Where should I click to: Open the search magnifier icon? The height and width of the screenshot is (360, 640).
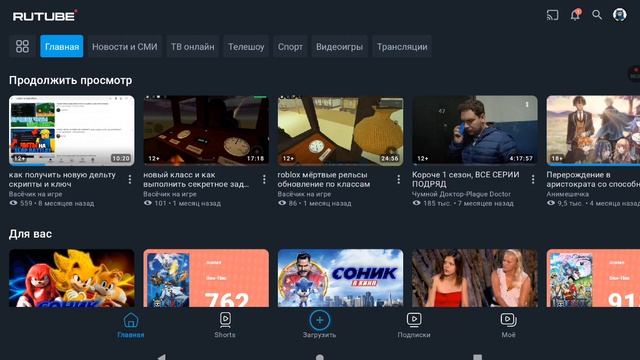pos(597,15)
